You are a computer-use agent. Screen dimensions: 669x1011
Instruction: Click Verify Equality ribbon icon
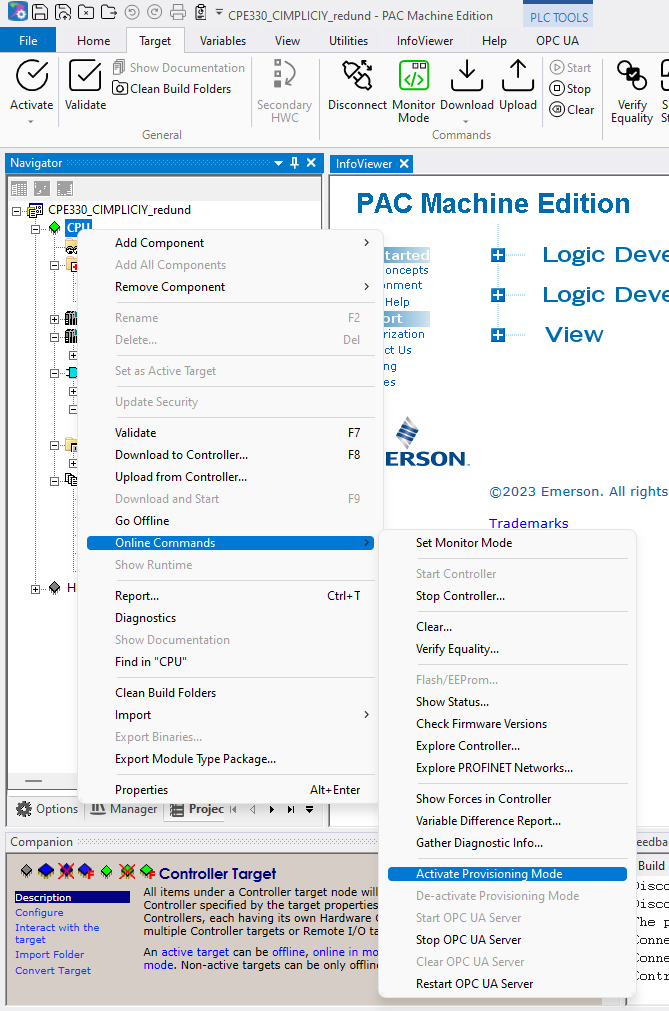pos(632,76)
